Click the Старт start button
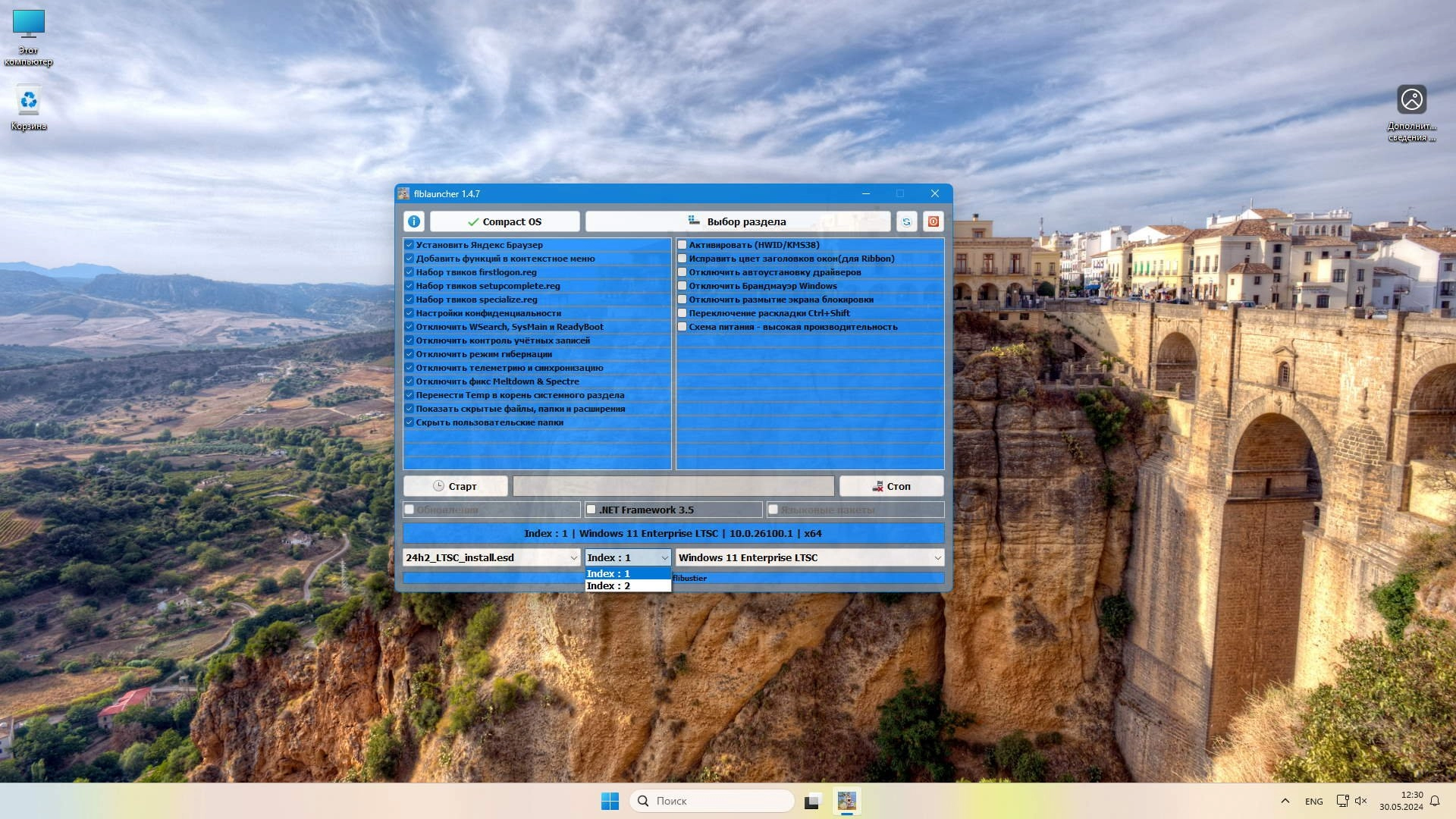This screenshot has width=1456, height=819. 454,486
